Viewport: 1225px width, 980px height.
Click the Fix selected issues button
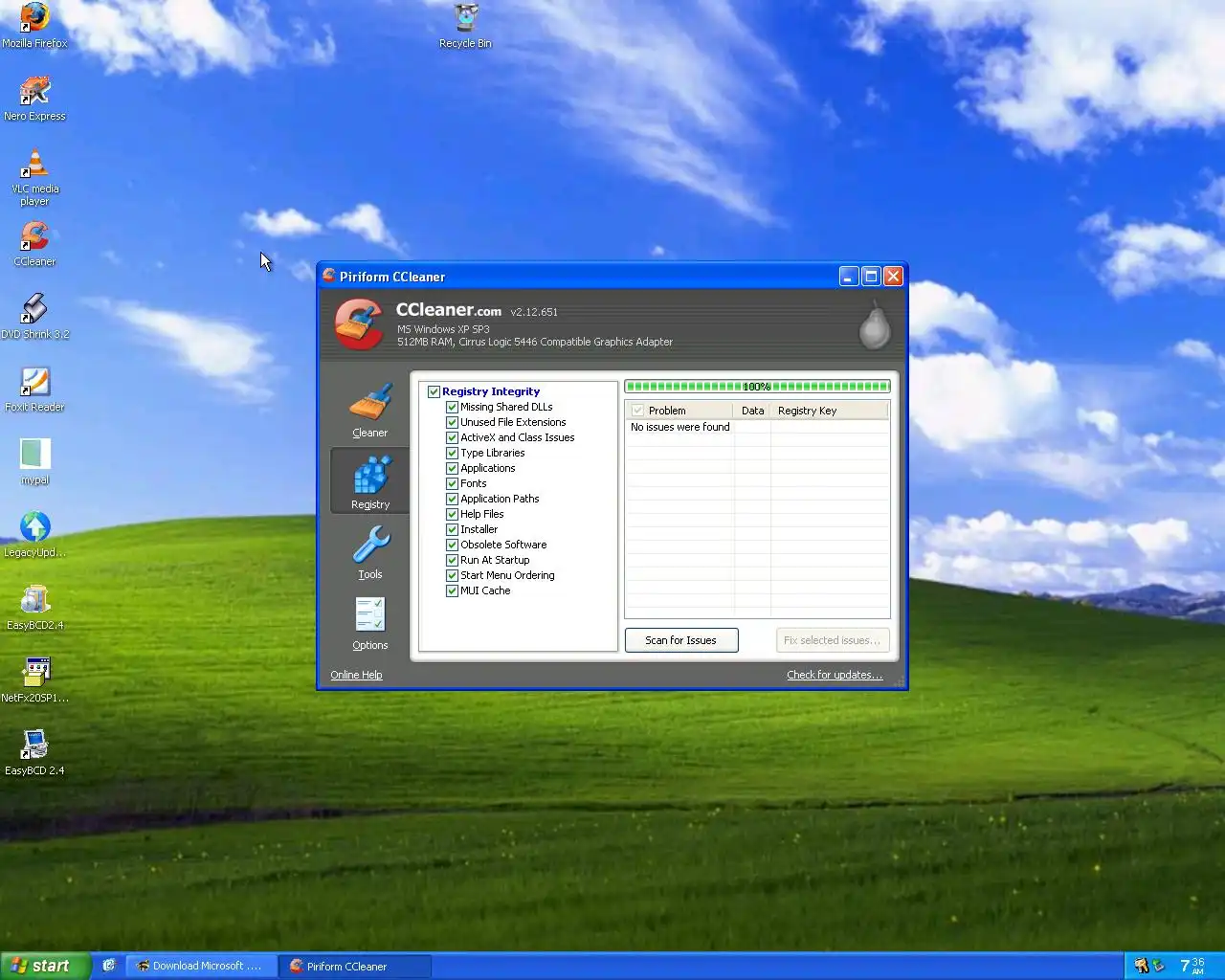(833, 640)
